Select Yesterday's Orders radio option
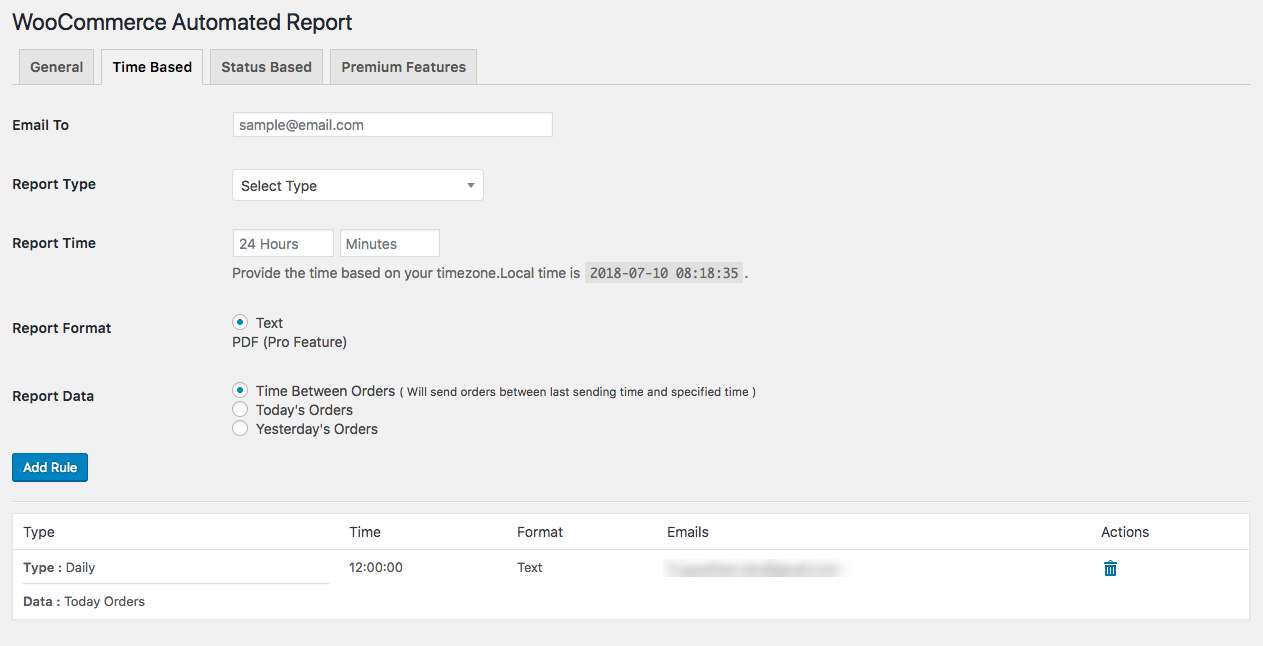The width and height of the screenshot is (1263, 646). pos(240,429)
